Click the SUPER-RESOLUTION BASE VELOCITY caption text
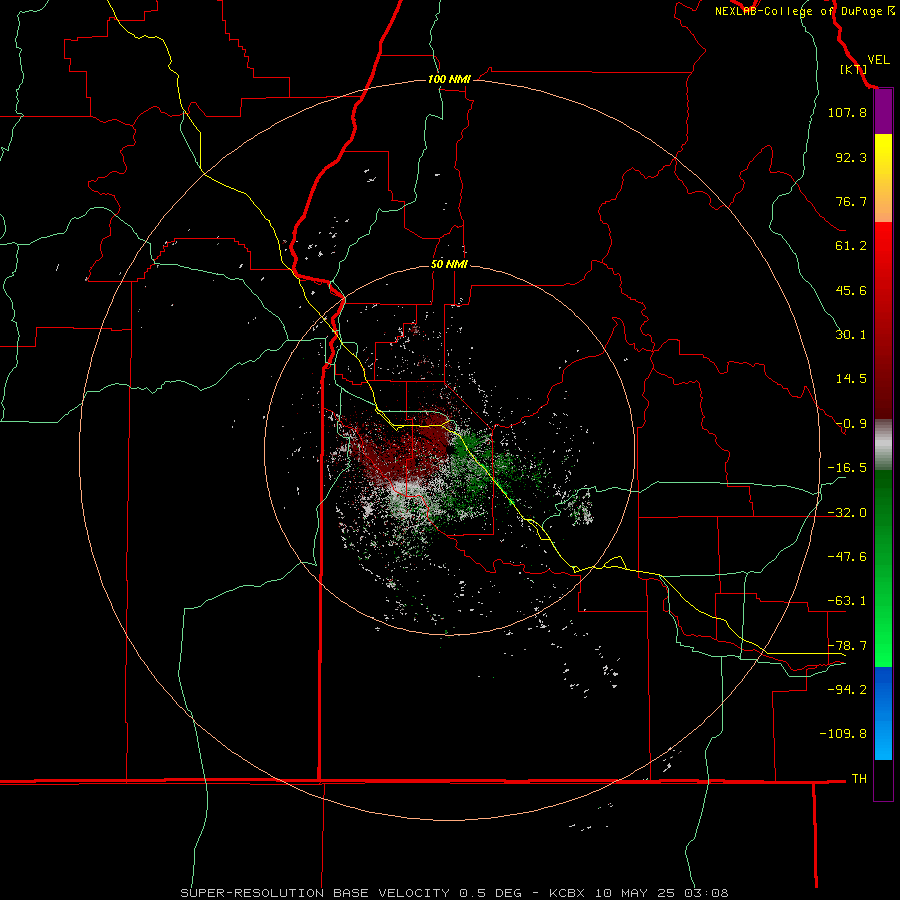This screenshot has height=900, width=900. tap(317, 893)
